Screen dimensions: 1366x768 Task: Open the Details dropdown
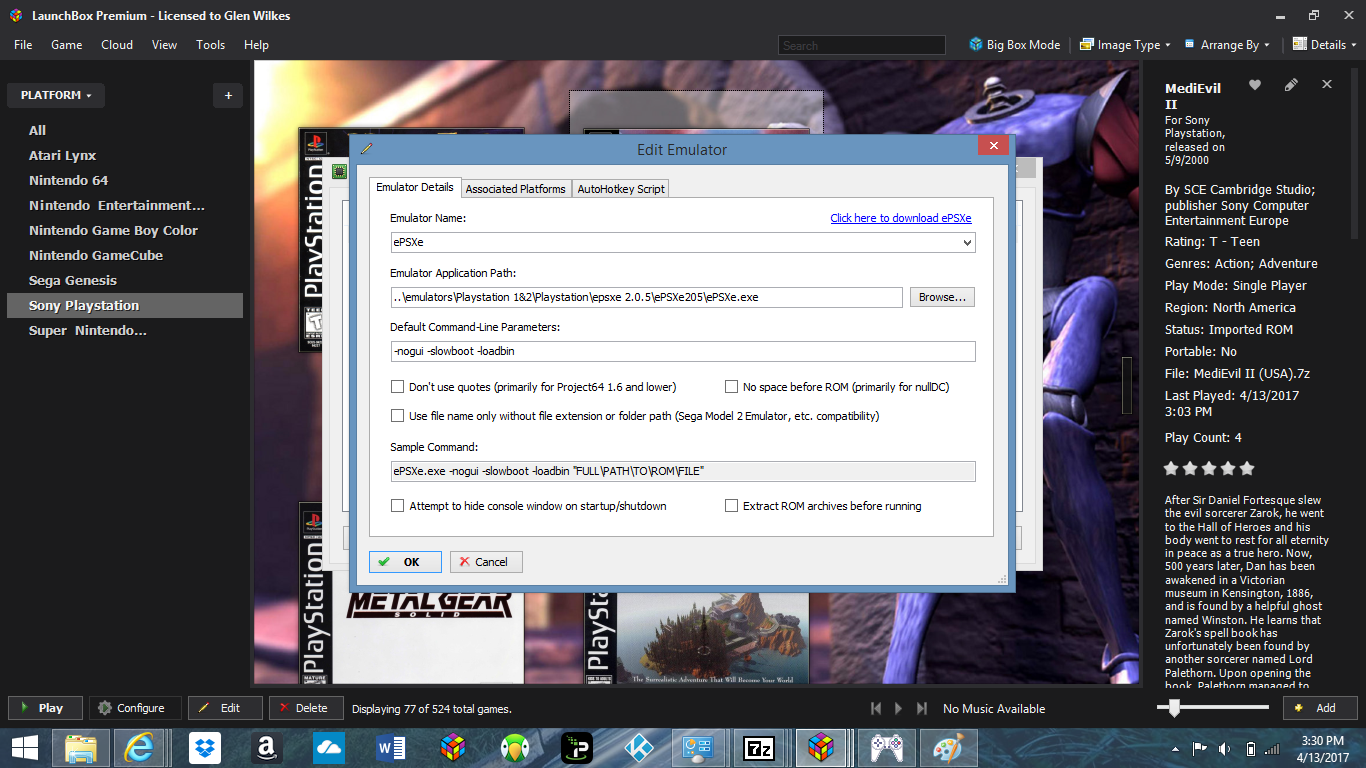[x=1326, y=45]
